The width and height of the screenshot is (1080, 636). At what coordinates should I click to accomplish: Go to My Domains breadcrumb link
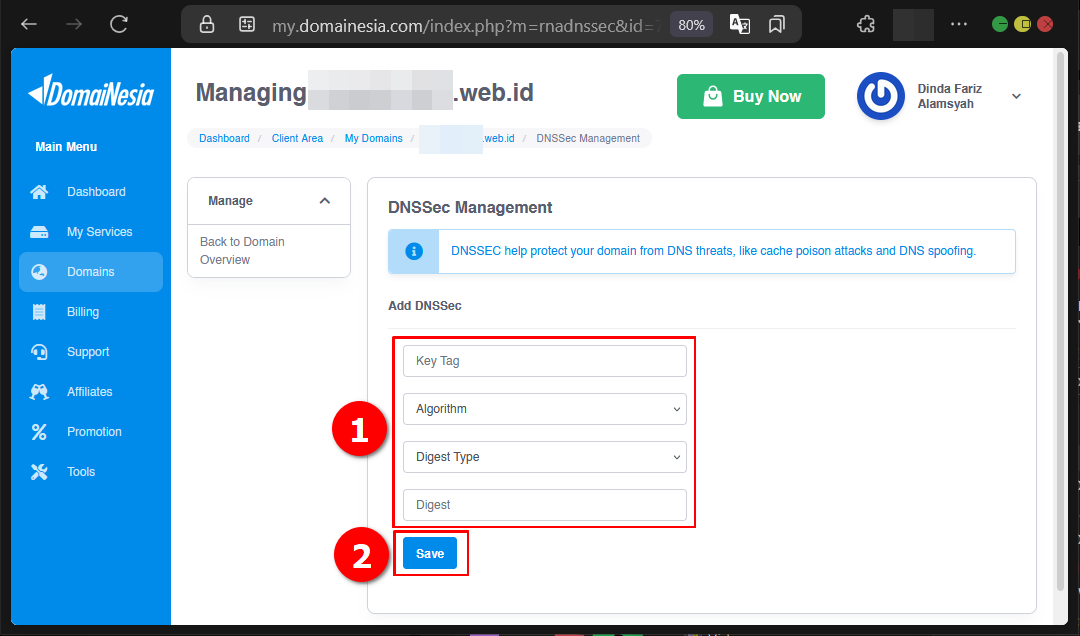[373, 138]
